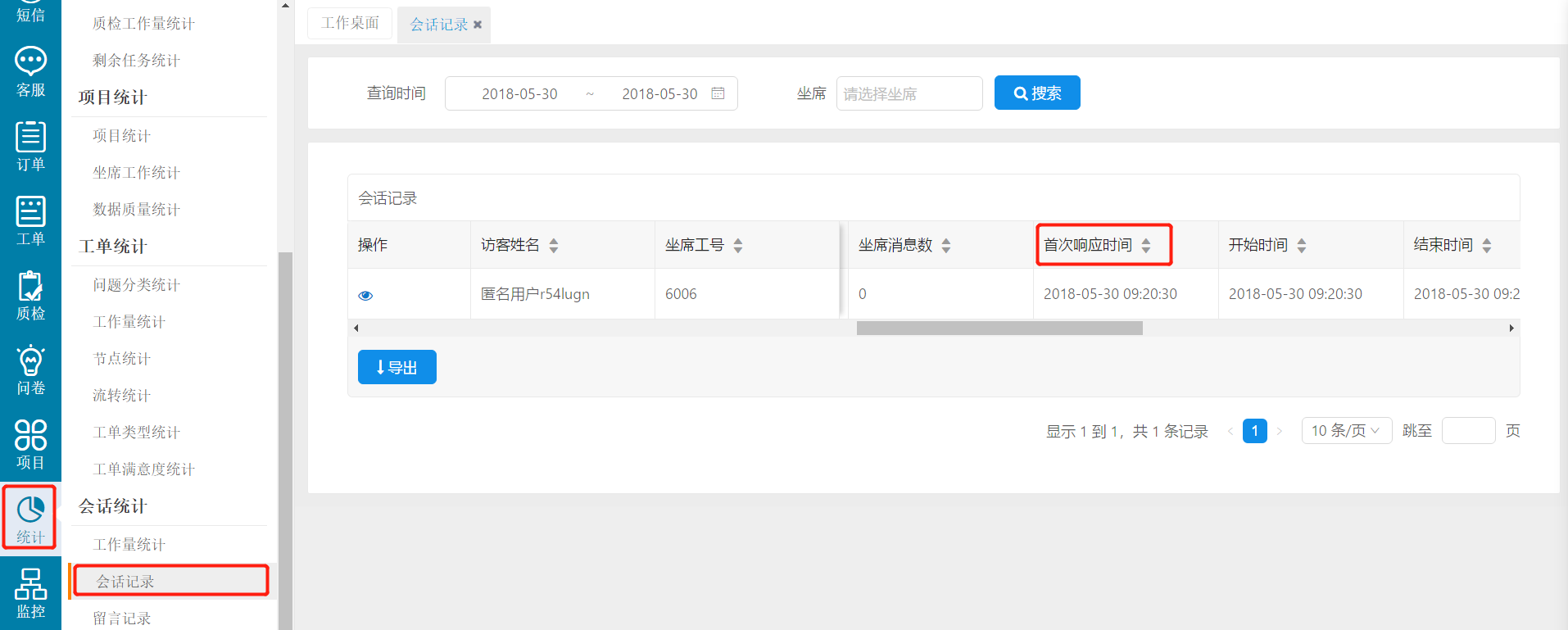Viewport: 1568px width, 630px height.
Task: Open 流转统计 menu item
Action: pyautogui.click(x=121, y=396)
